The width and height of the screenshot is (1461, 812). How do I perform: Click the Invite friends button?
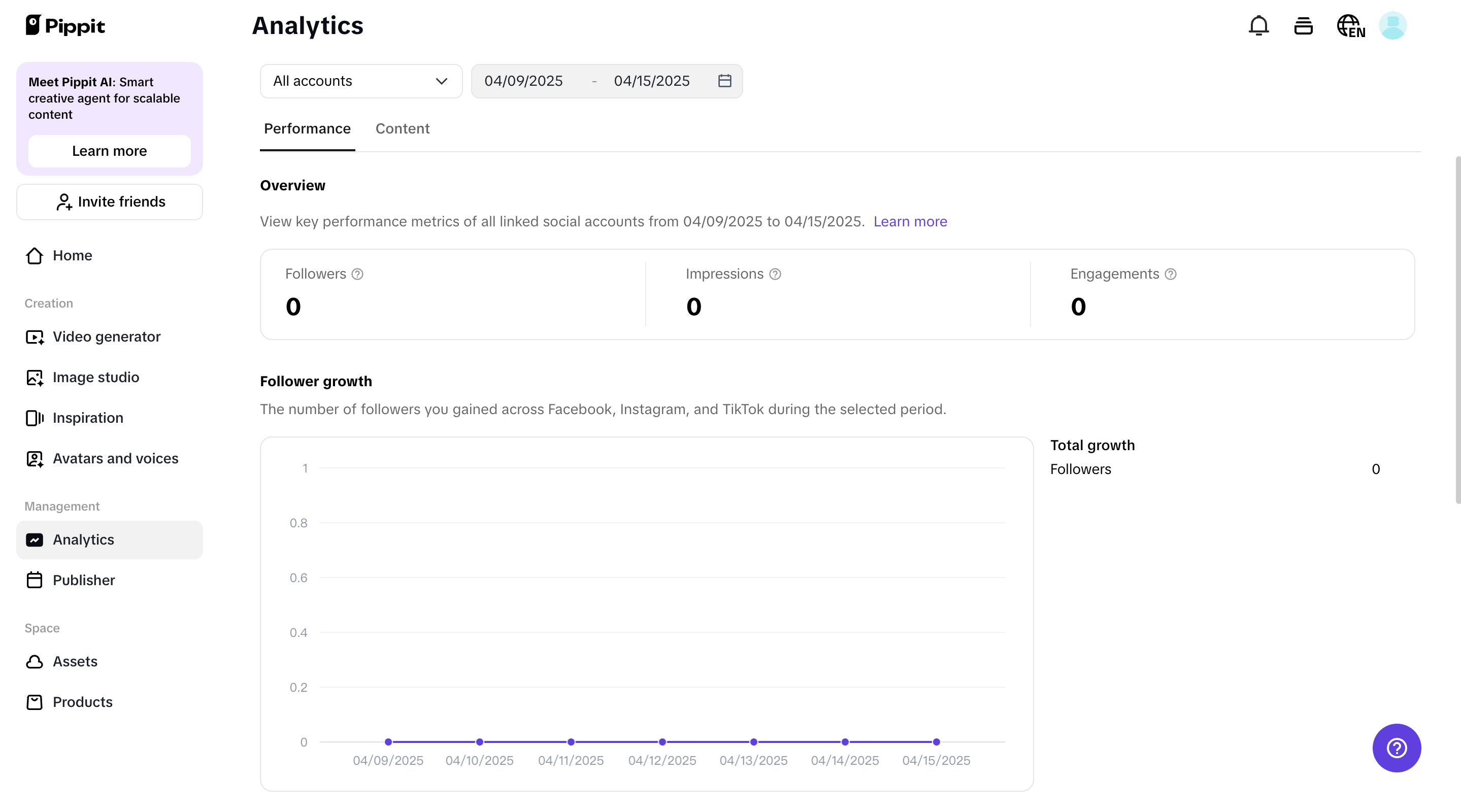click(x=109, y=201)
